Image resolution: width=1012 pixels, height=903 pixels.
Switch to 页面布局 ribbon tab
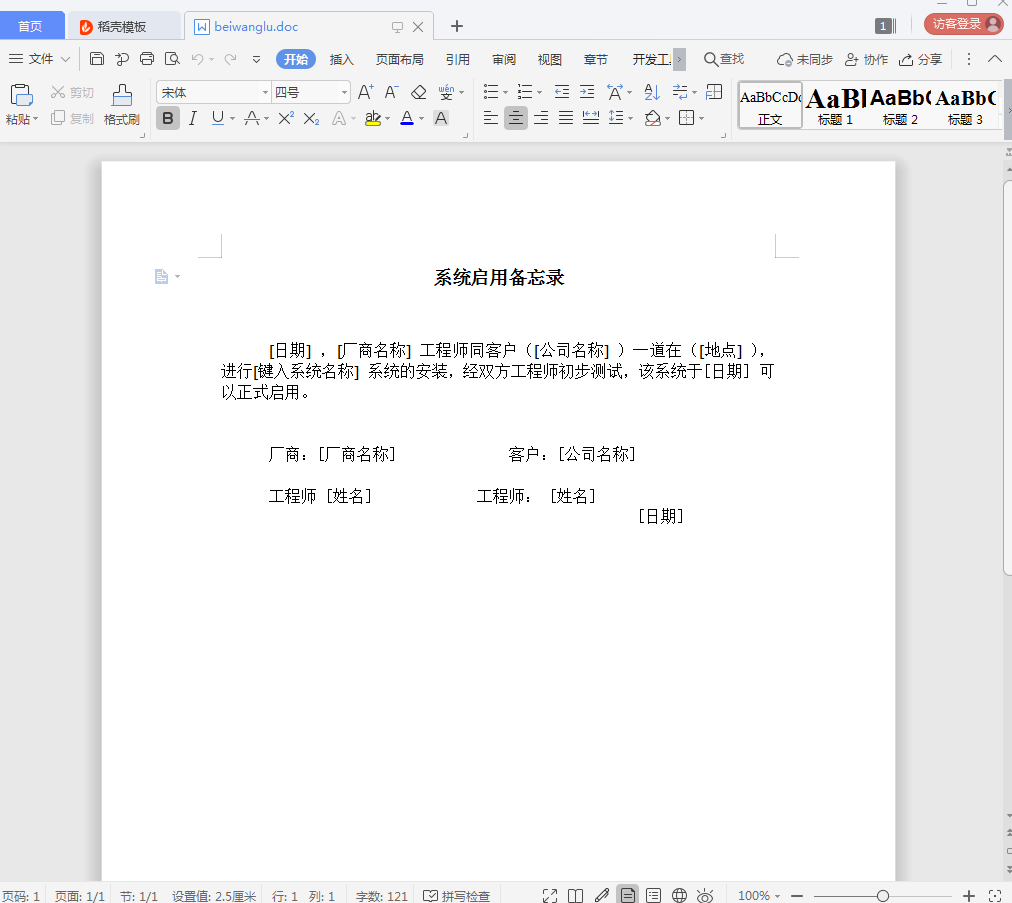coord(400,59)
